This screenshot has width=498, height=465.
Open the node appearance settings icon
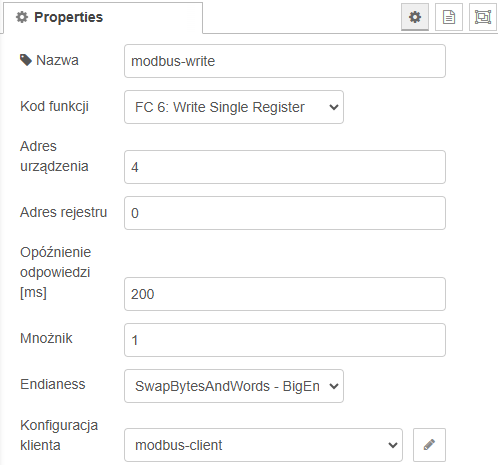coord(483,17)
